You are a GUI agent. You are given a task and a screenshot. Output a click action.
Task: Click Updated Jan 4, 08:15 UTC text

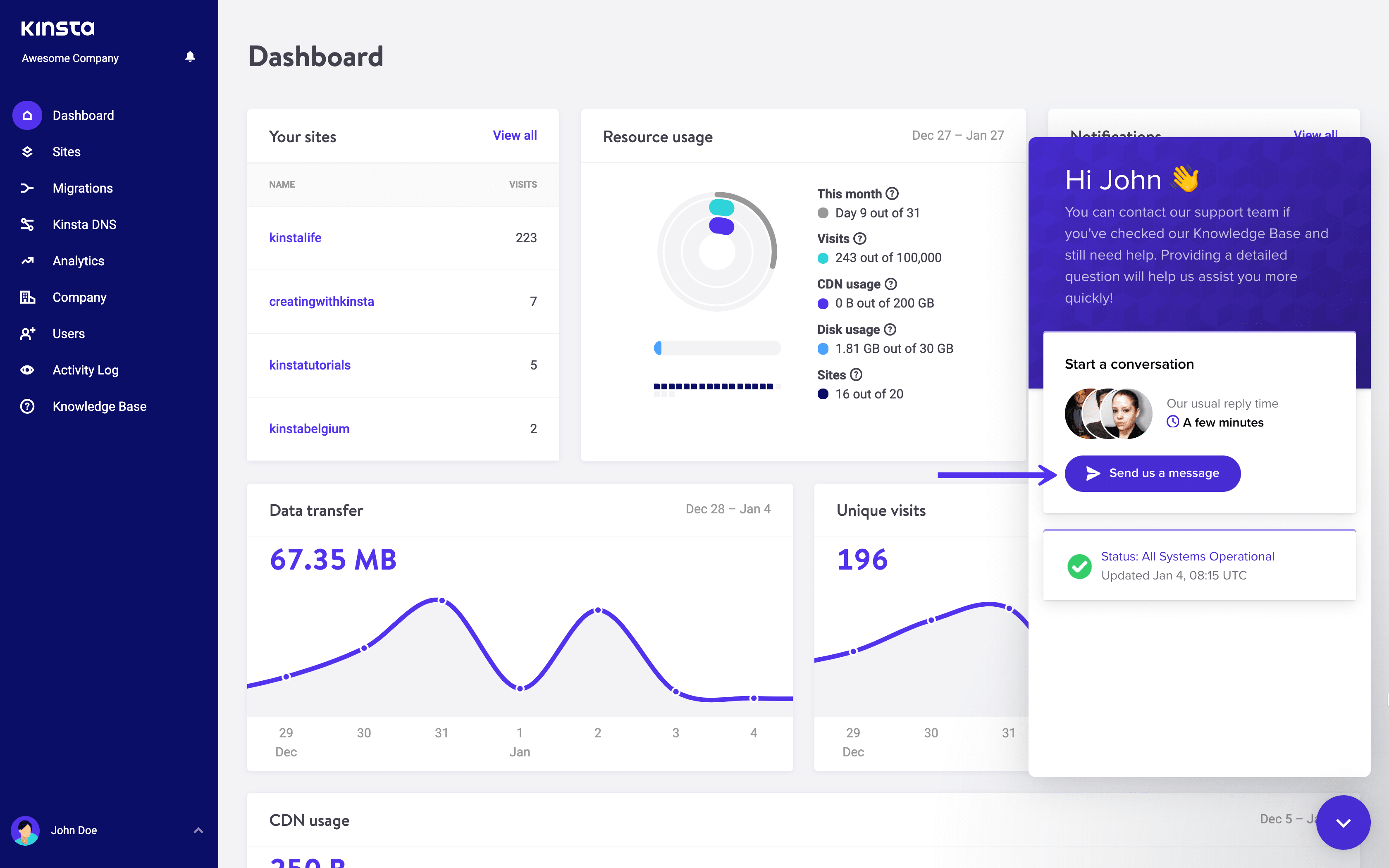(1174, 575)
